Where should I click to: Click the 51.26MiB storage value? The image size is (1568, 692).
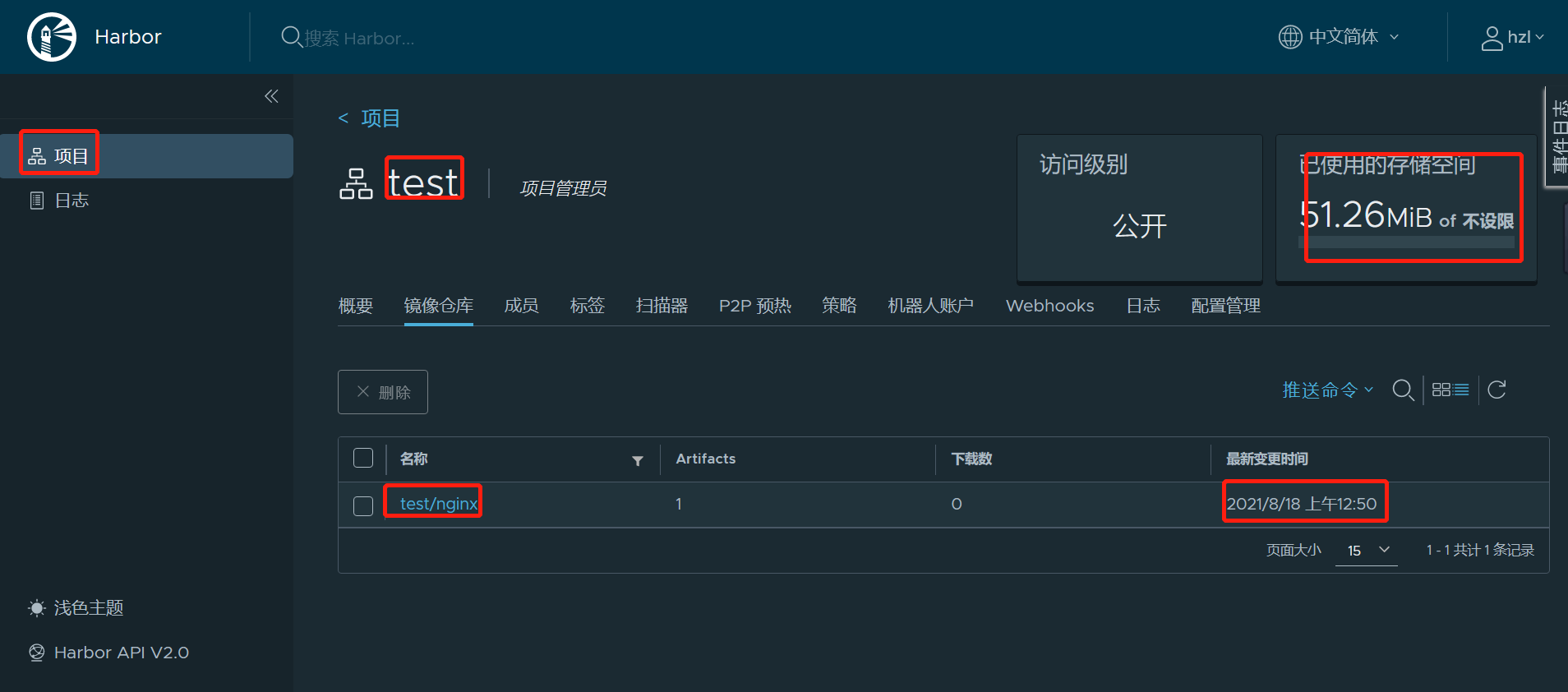coord(1366,215)
